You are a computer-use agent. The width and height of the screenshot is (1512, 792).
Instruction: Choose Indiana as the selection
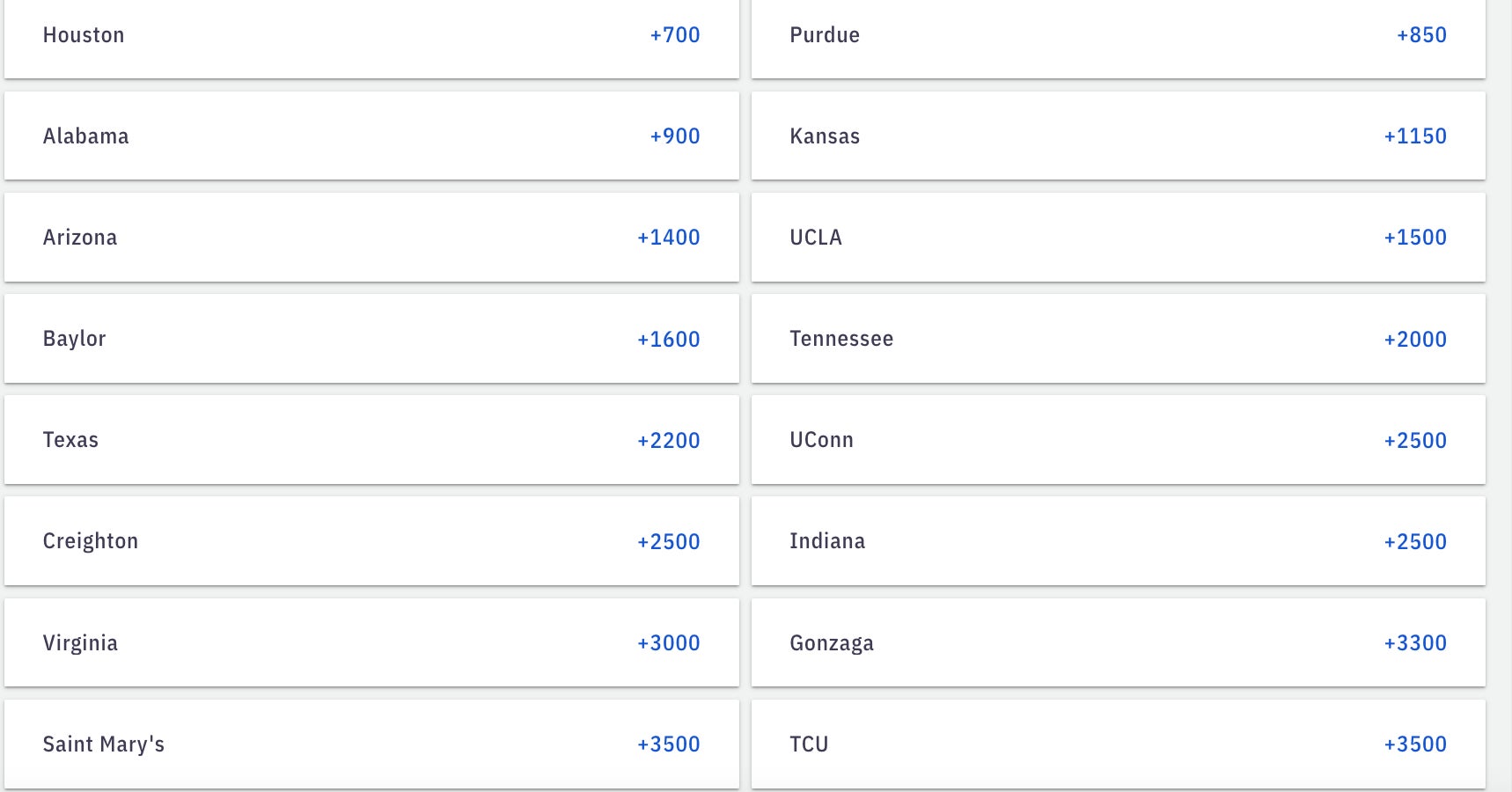pos(1118,541)
